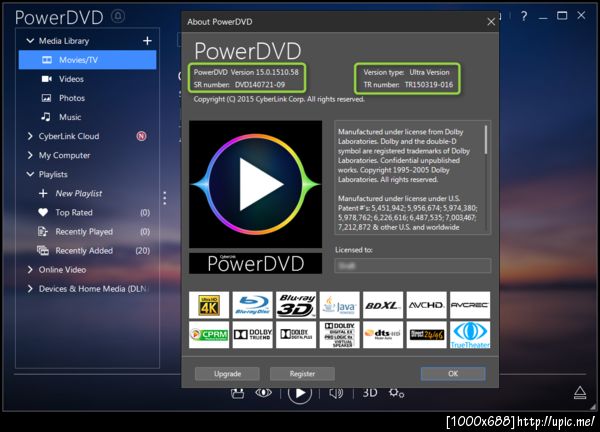The image size is (600, 432).
Task: Create a New Playlist
Action: (79, 194)
